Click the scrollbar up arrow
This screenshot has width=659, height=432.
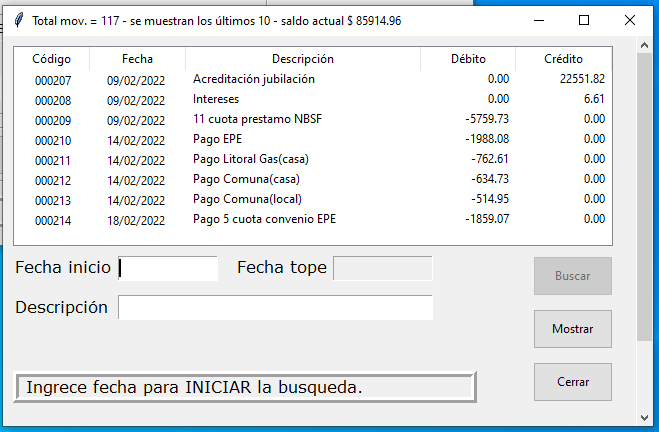tap(644, 45)
